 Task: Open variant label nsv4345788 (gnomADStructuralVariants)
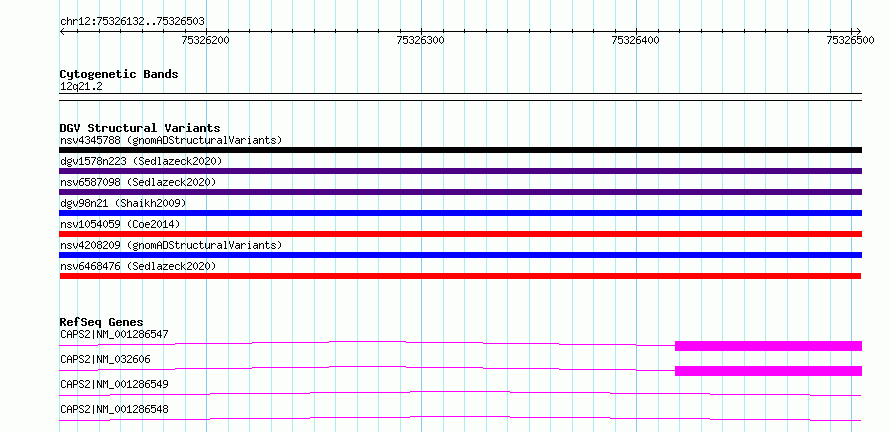tap(171, 140)
